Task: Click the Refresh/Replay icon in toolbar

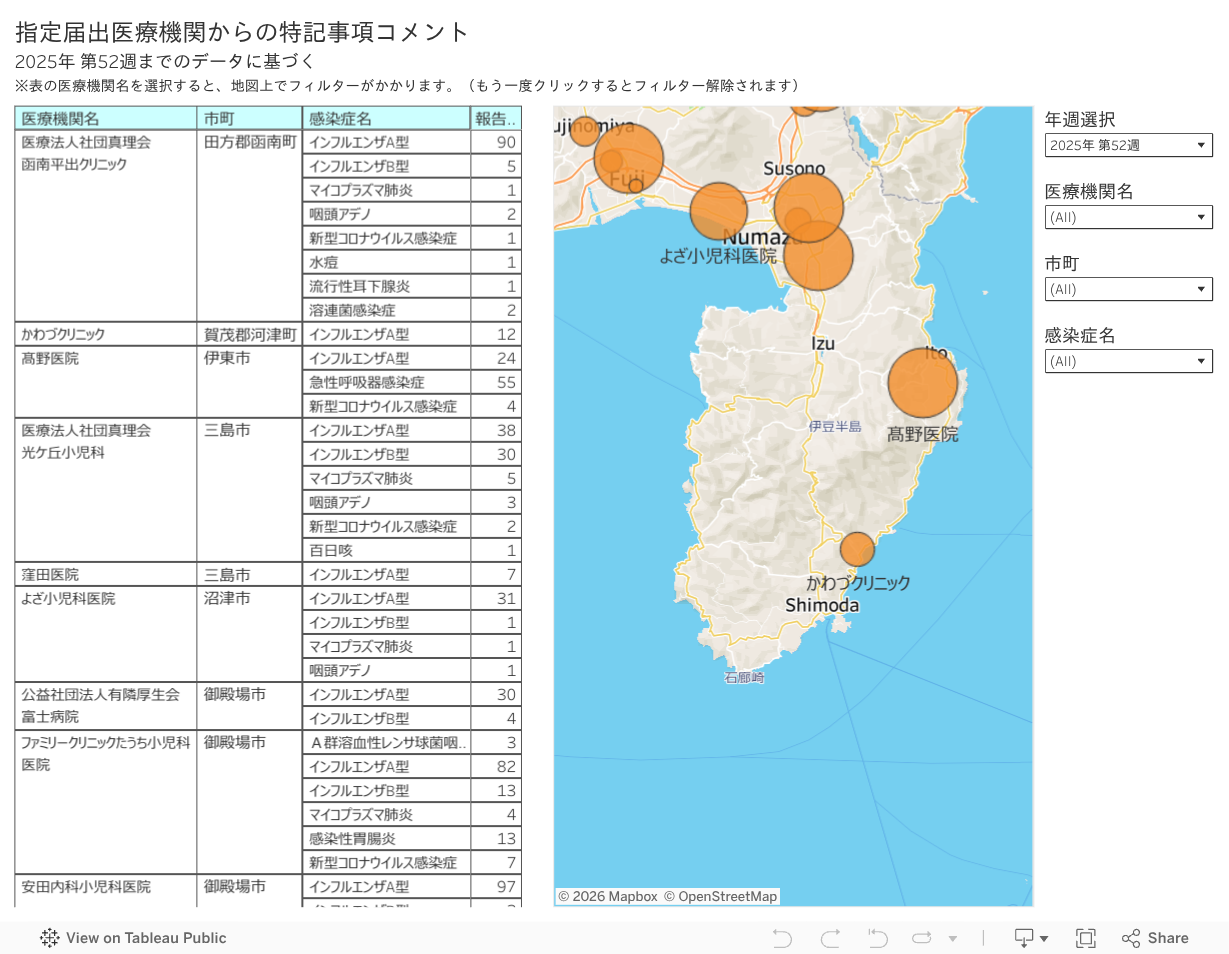Action: click(922, 938)
